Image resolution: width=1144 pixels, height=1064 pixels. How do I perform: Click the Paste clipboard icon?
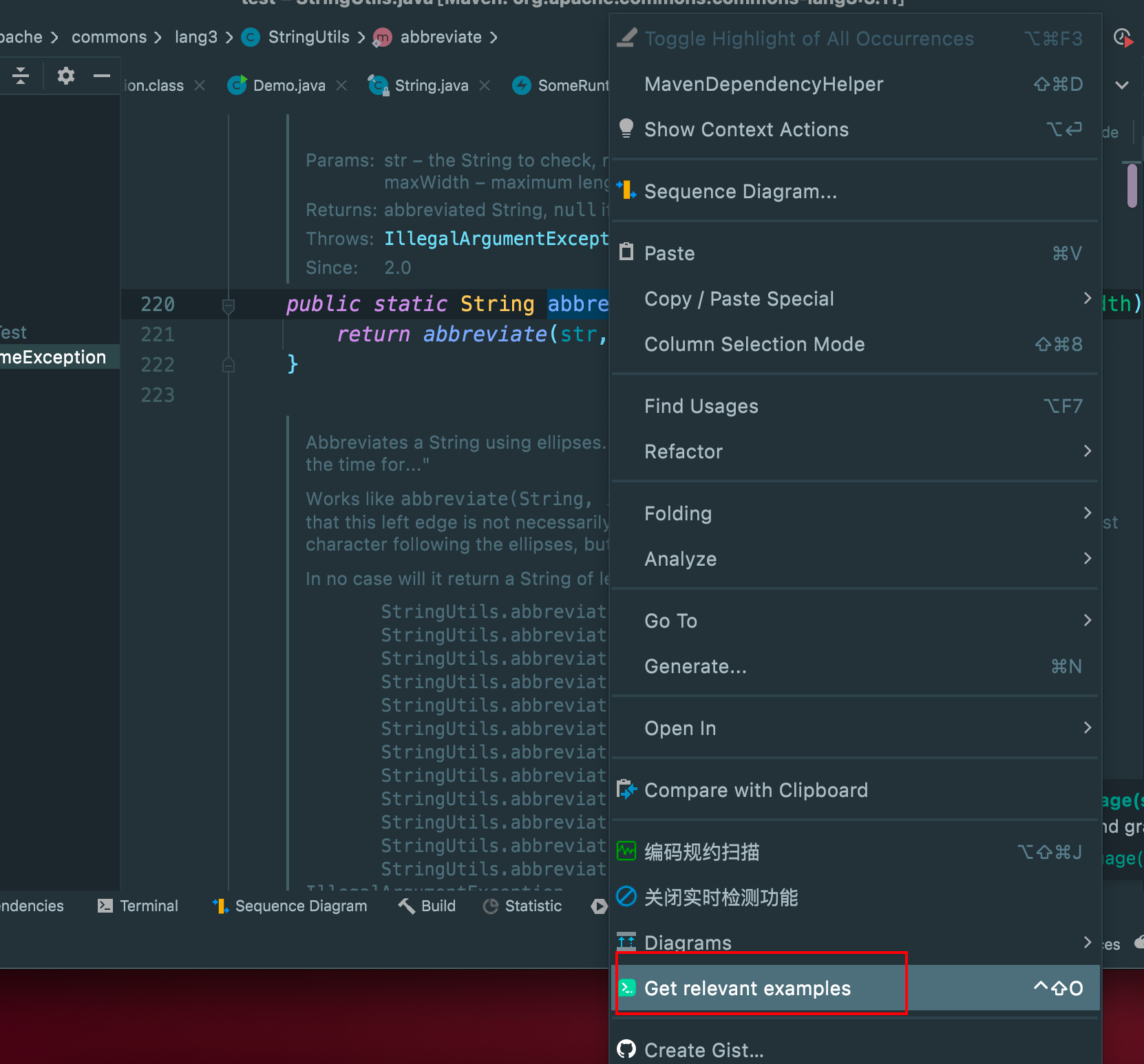pos(626,252)
